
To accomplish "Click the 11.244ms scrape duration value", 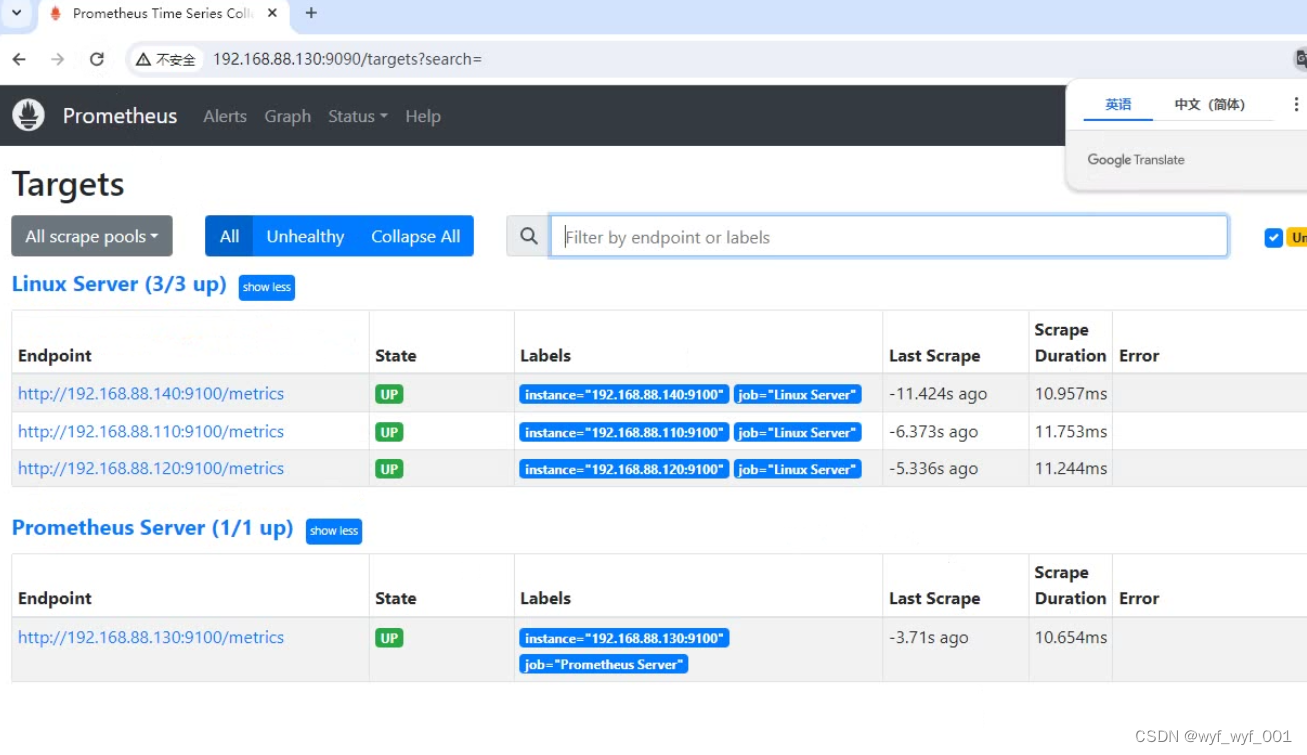I will [x=1071, y=468].
